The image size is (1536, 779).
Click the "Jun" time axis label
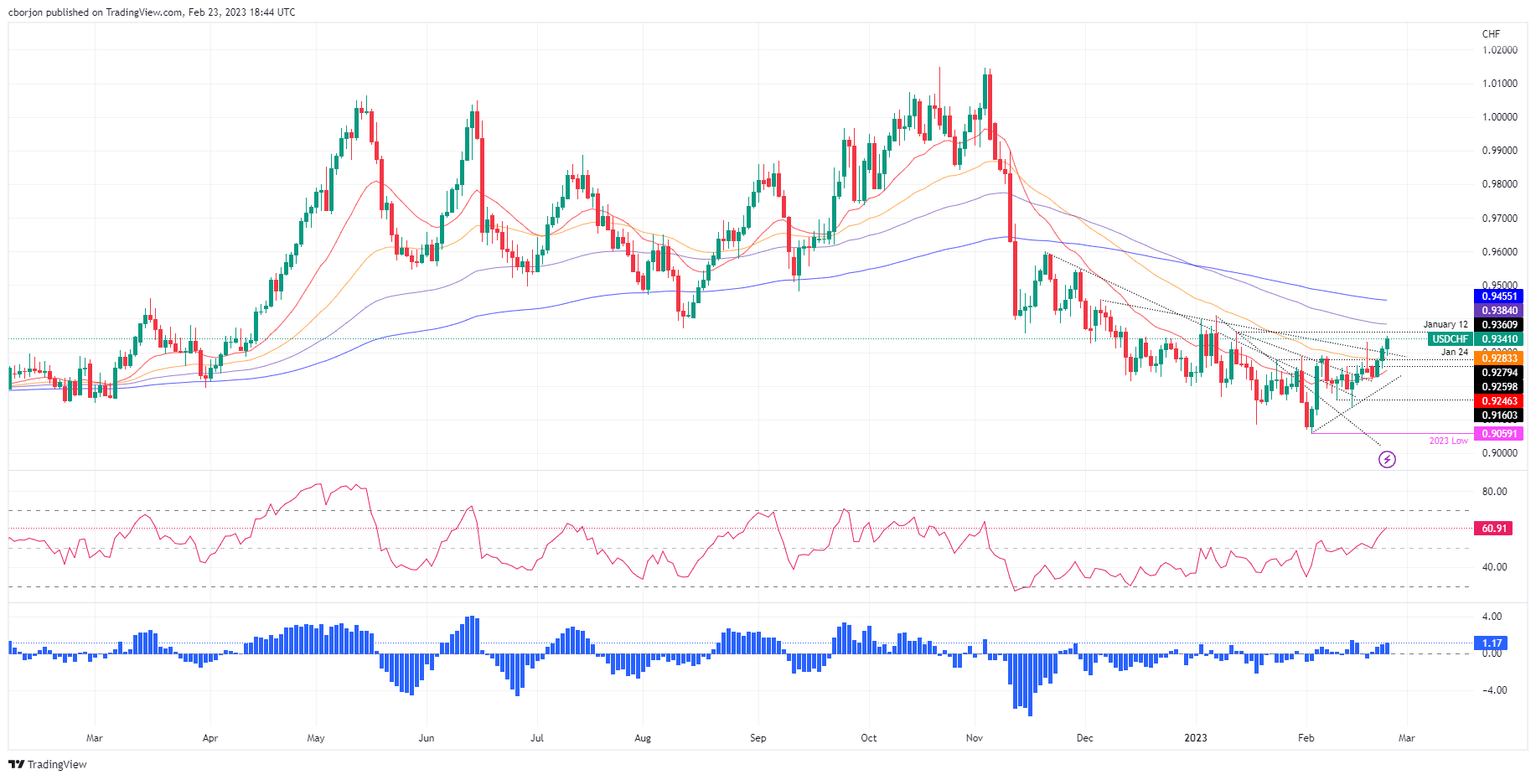[x=427, y=739]
